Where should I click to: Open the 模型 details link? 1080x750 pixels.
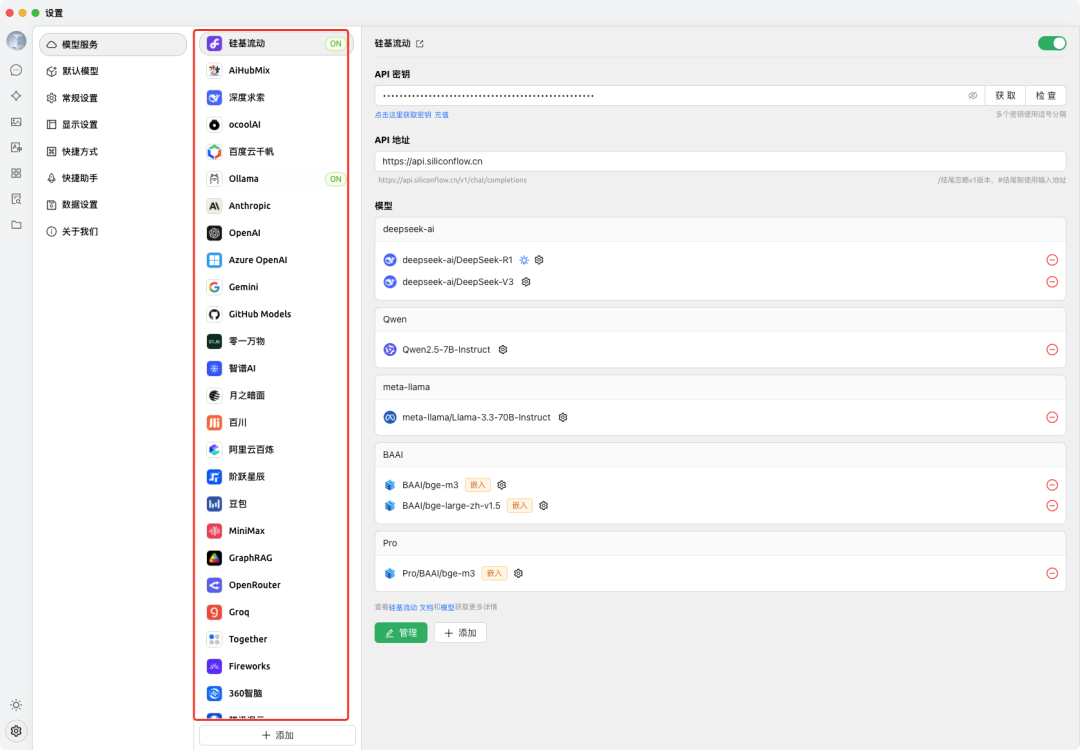click(x=447, y=607)
